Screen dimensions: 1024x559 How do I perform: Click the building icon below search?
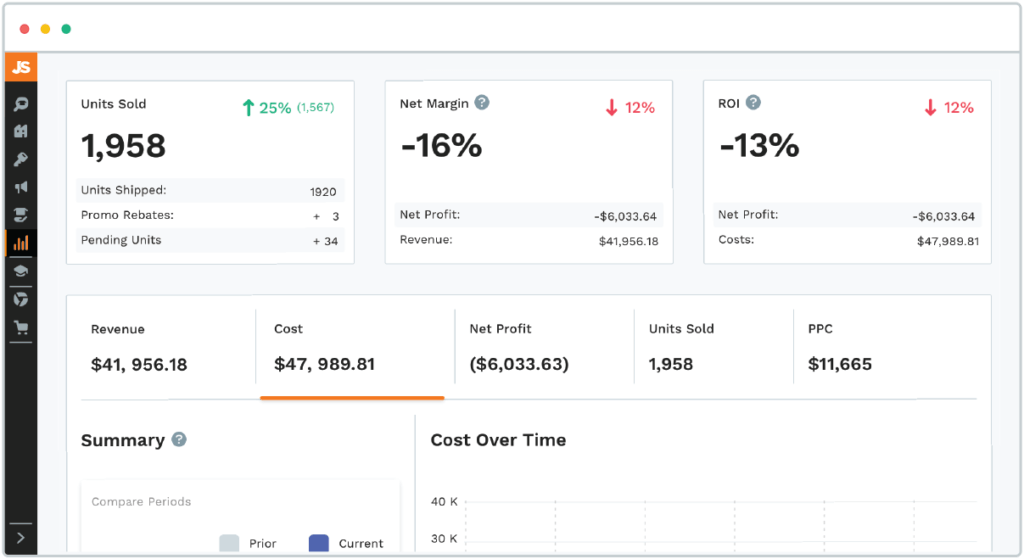(x=21, y=131)
